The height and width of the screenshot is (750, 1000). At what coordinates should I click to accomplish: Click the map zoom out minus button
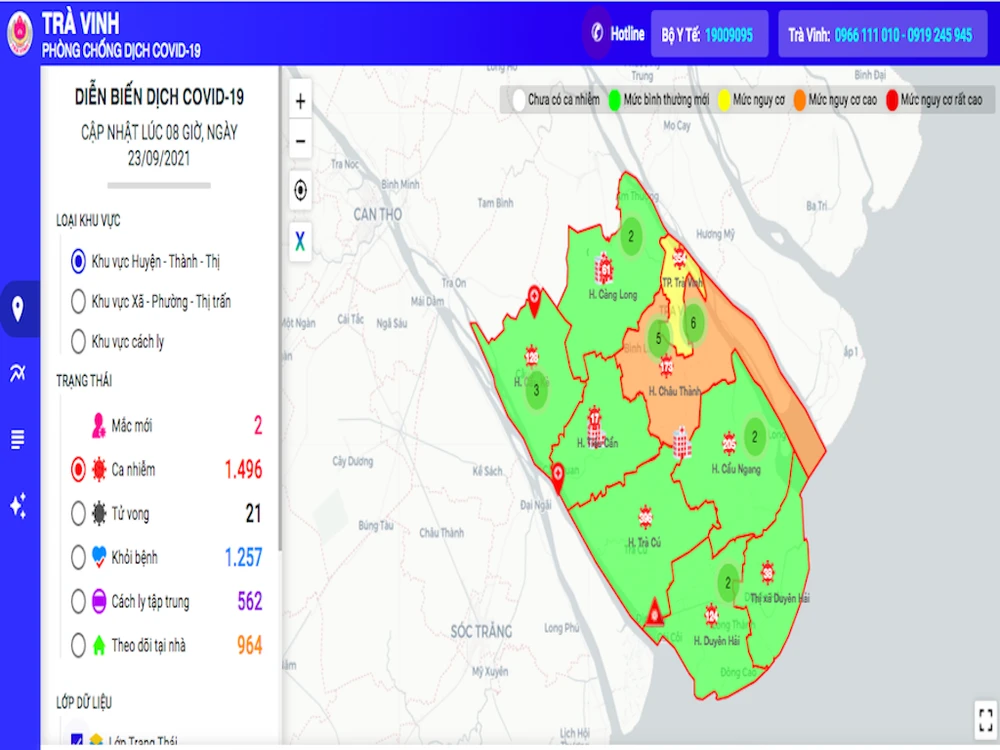pos(300,141)
